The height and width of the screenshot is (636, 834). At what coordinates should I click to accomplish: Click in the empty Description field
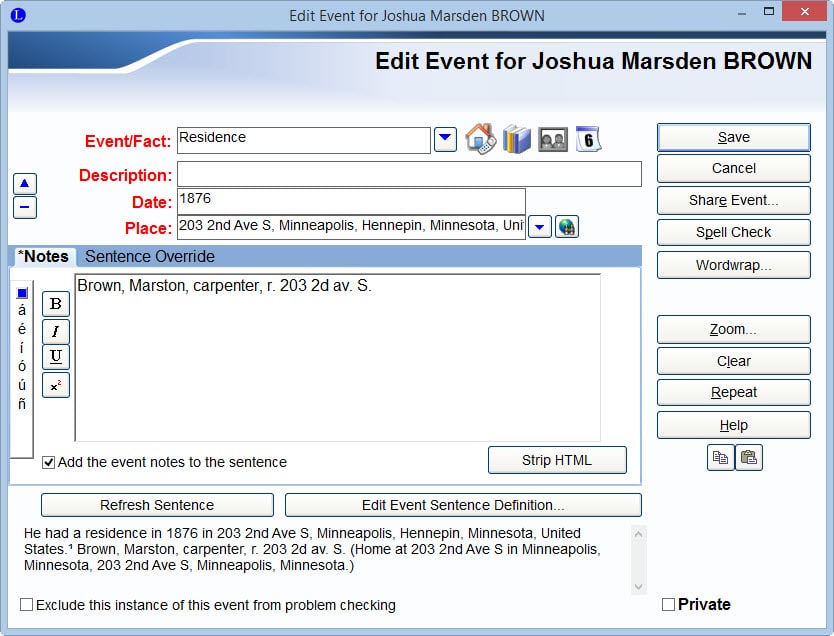(x=409, y=174)
